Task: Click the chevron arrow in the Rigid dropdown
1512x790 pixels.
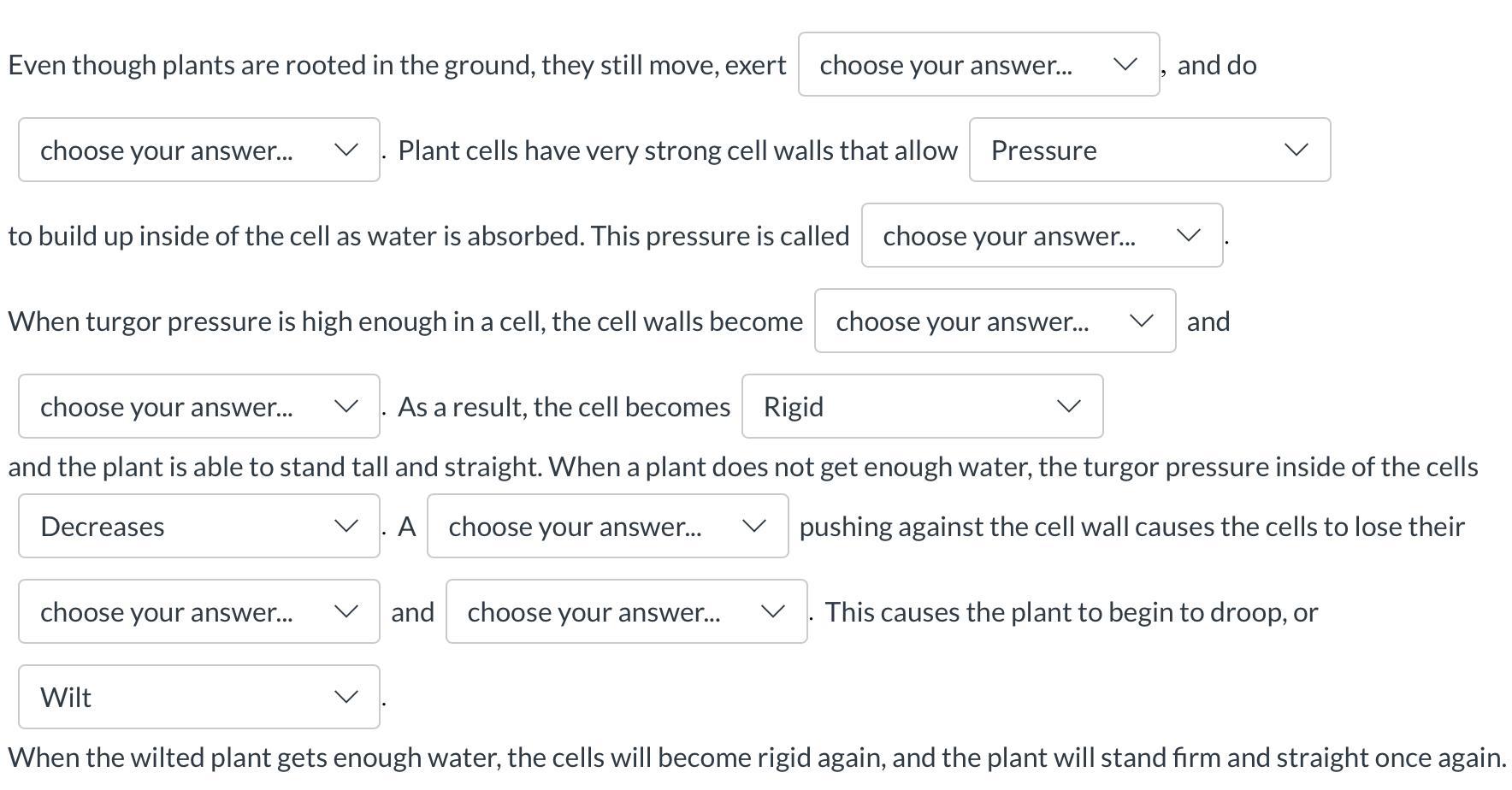Action: (1068, 407)
